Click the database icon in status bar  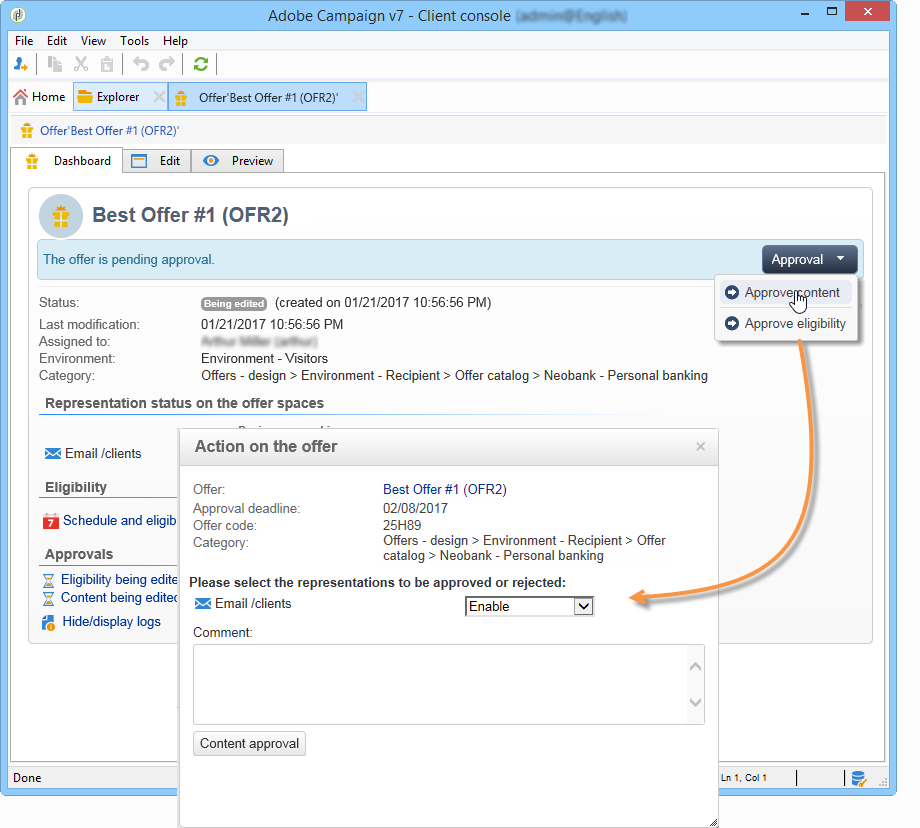[x=858, y=778]
